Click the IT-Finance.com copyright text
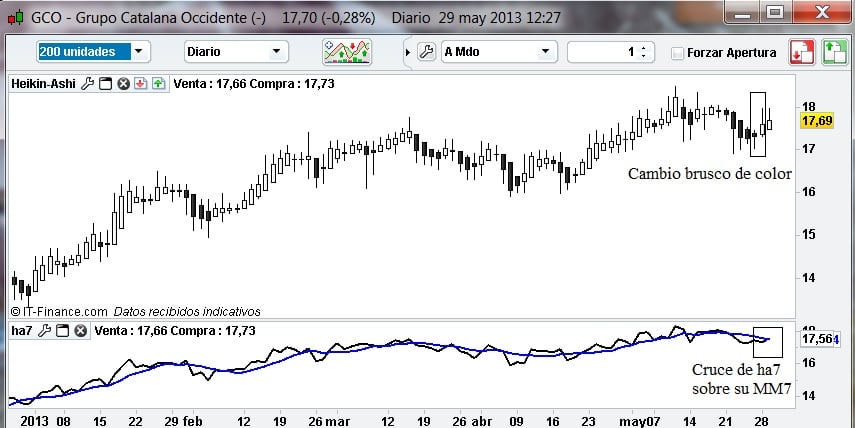 [x=59, y=312]
